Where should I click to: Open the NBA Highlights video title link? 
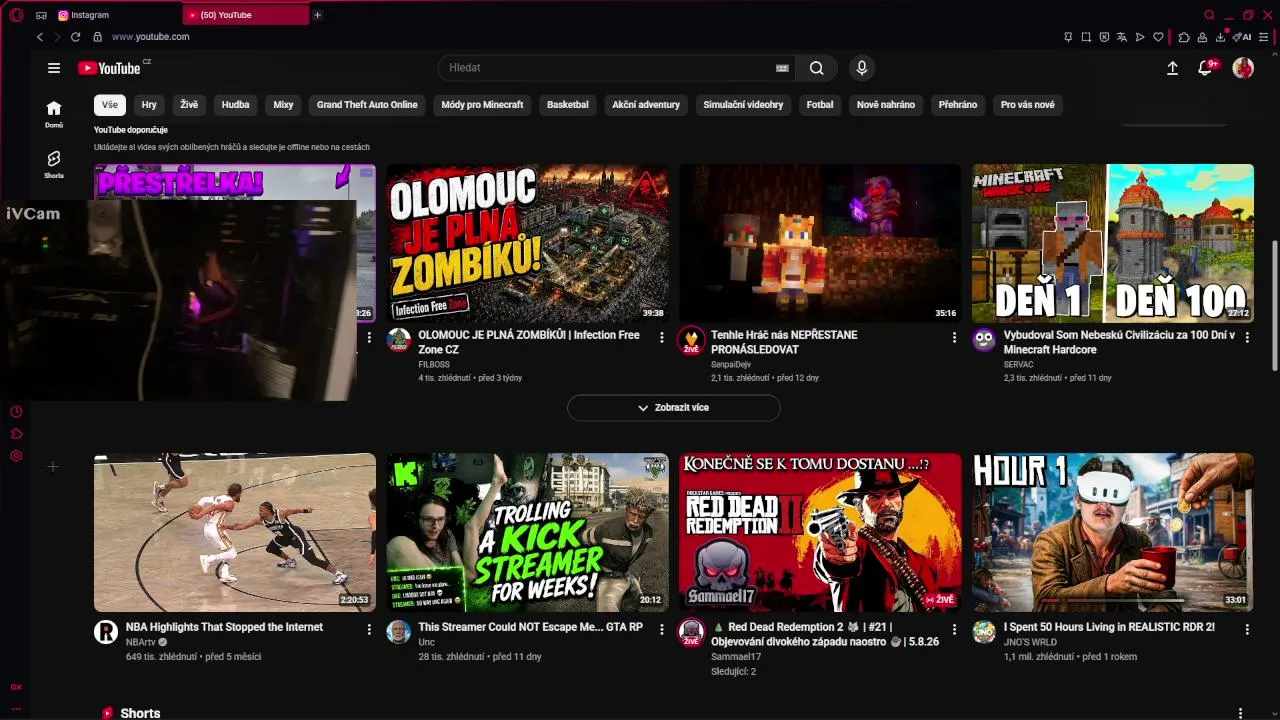pyautogui.click(x=224, y=627)
